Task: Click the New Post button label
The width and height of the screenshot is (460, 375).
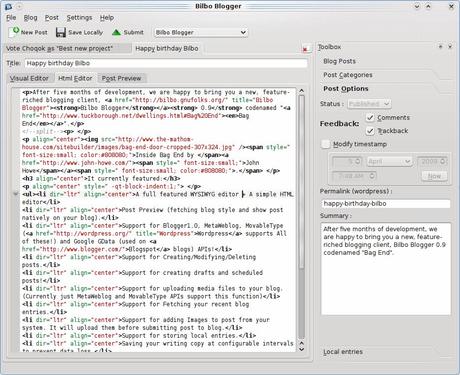Action: click(34, 32)
